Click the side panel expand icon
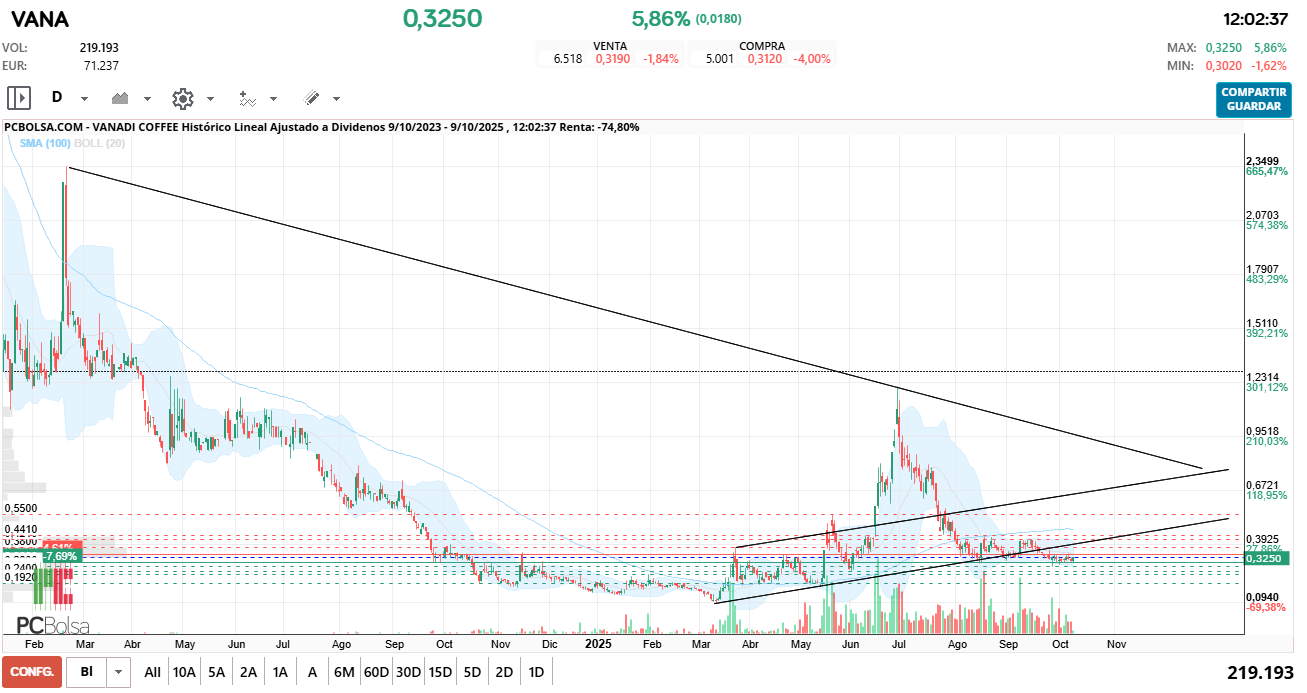Screen dimensions: 1307x693 [19, 98]
